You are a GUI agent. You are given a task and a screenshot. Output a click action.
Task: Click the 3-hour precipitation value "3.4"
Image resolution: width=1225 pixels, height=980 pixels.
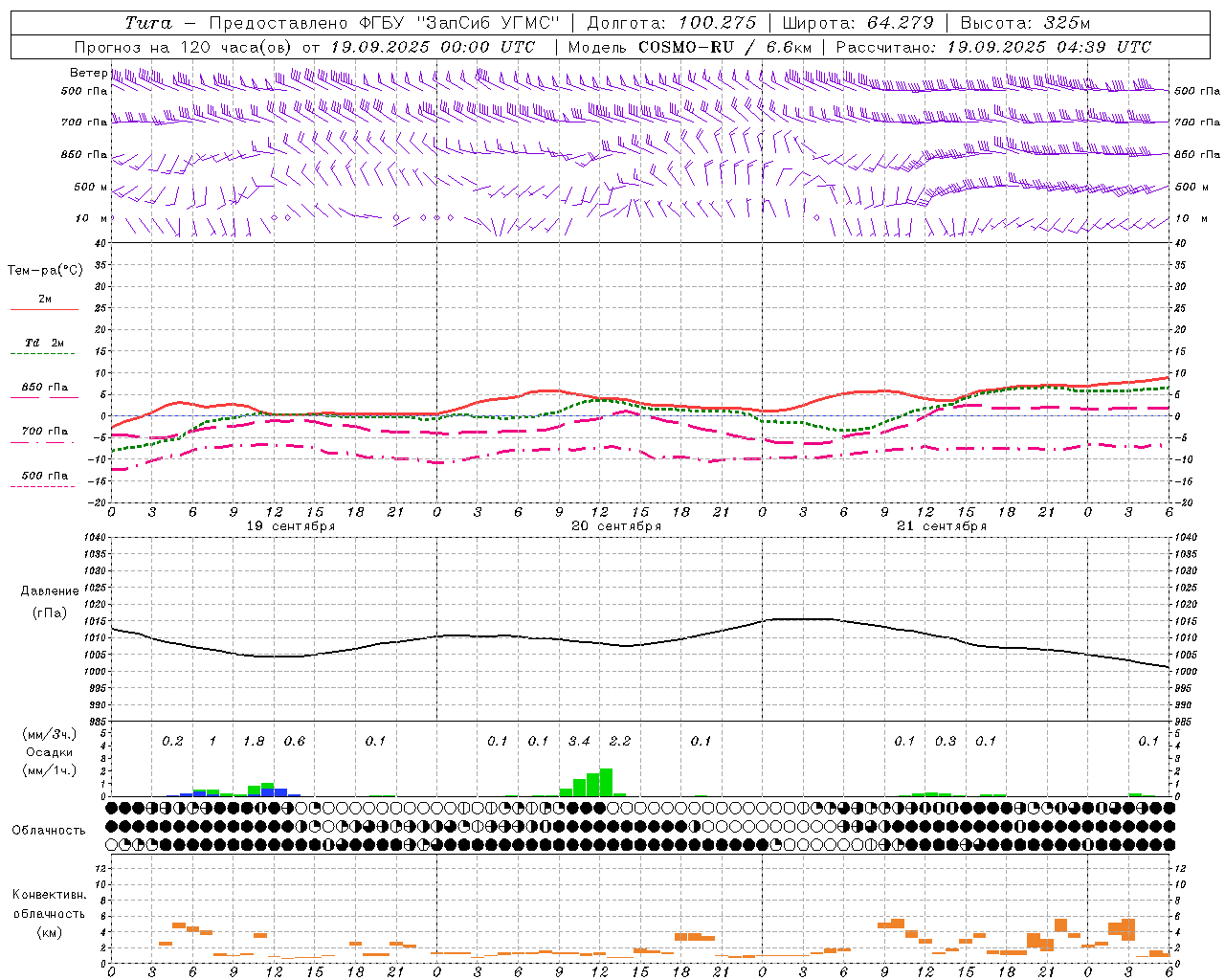(x=579, y=741)
